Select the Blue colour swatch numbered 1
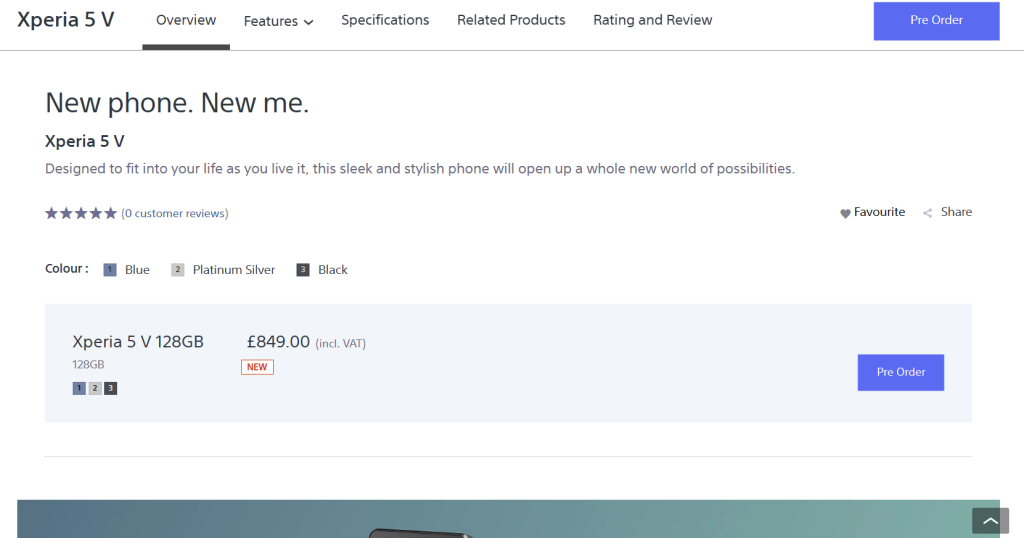 click(x=110, y=270)
